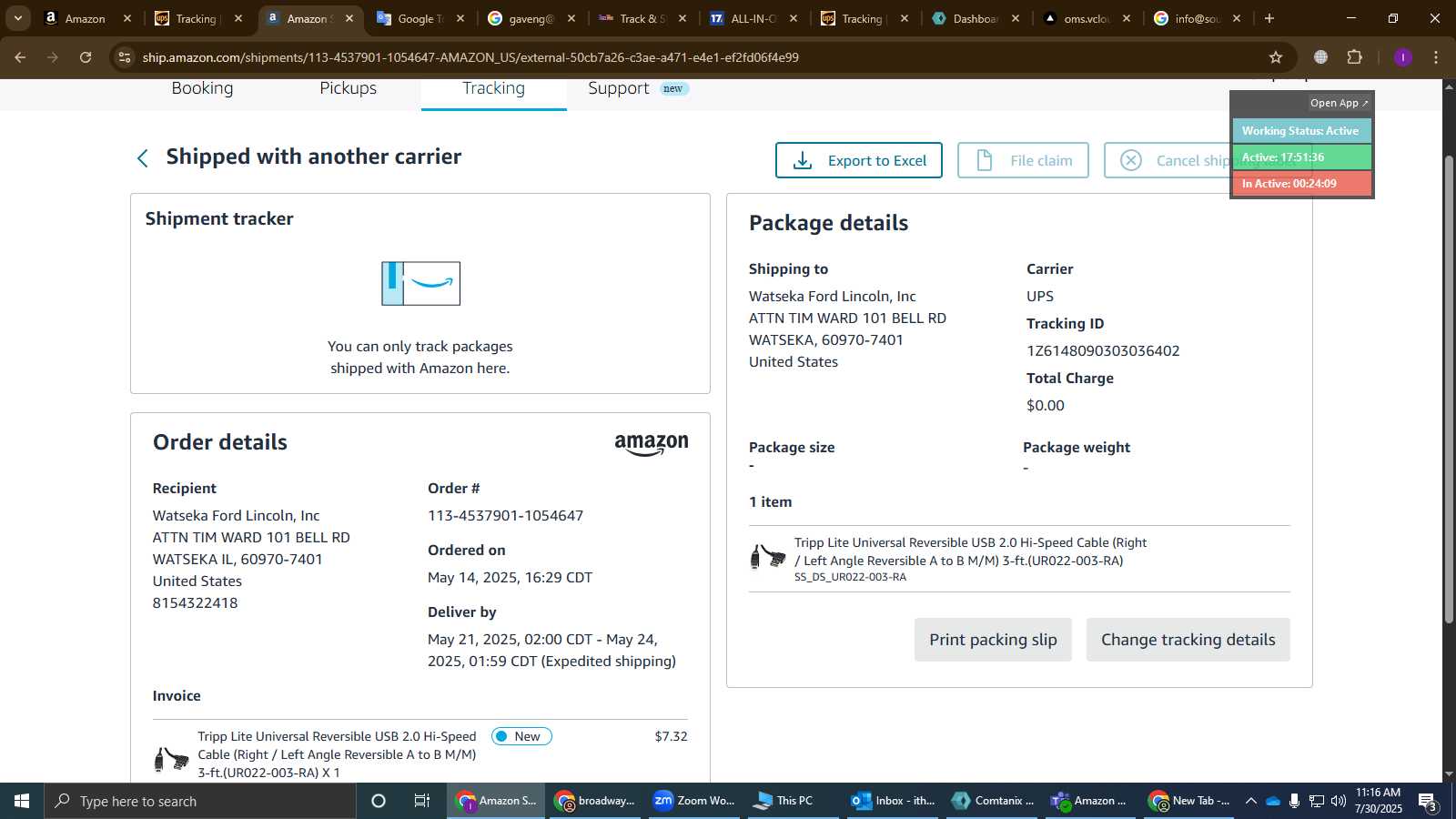The image size is (1456, 819).
Task: Click Print packing slip
Action: pyautogui.click(x=993, y=640)
